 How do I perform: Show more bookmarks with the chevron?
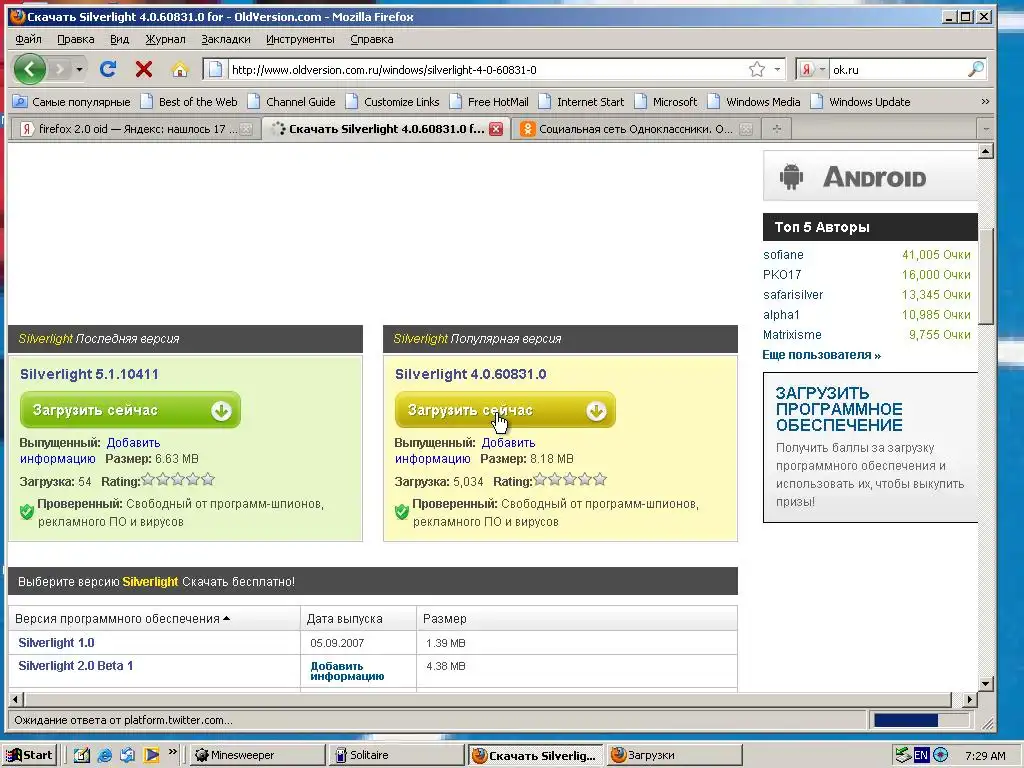coord(985,102)
